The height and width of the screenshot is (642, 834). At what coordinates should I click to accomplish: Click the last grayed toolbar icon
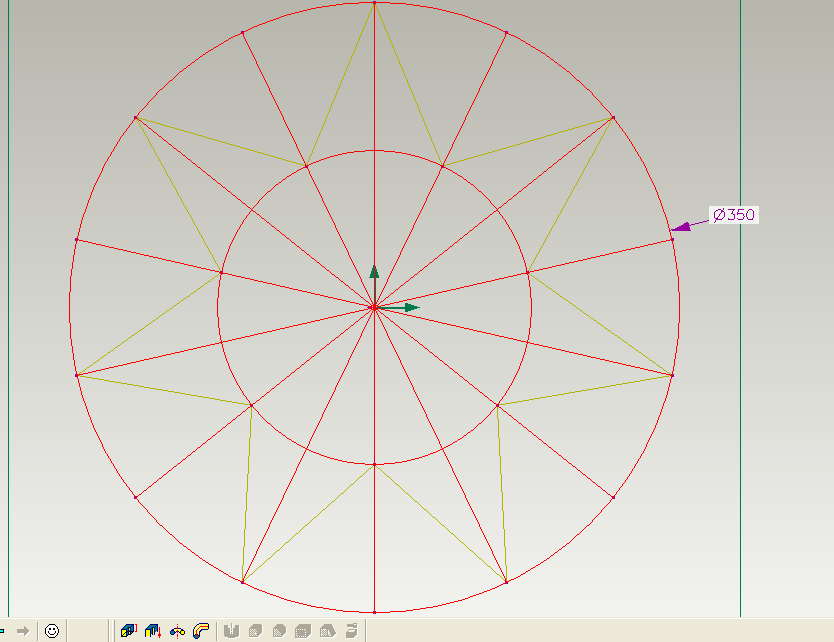(x=350, y=630)
